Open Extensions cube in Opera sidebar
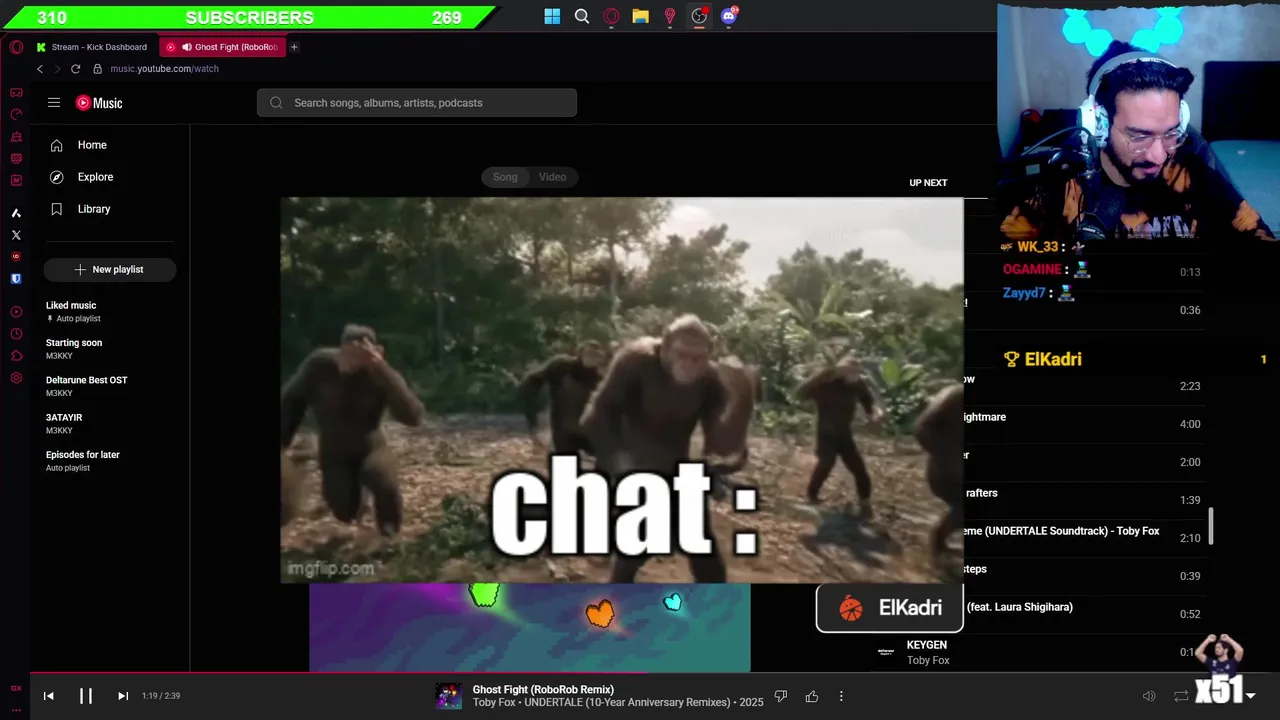The width and height of the screenshot is (1280, 720). click(x=16, y=356)
